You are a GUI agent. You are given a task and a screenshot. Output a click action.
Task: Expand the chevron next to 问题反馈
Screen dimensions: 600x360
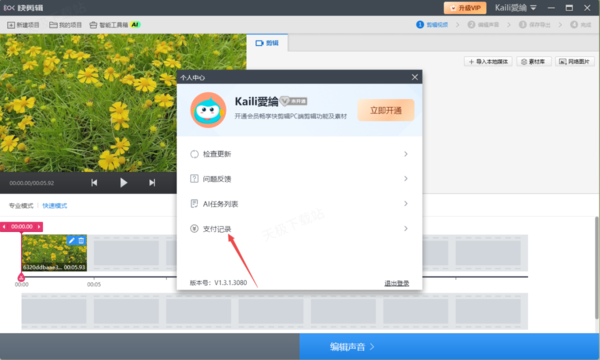(x=406, y=179)
